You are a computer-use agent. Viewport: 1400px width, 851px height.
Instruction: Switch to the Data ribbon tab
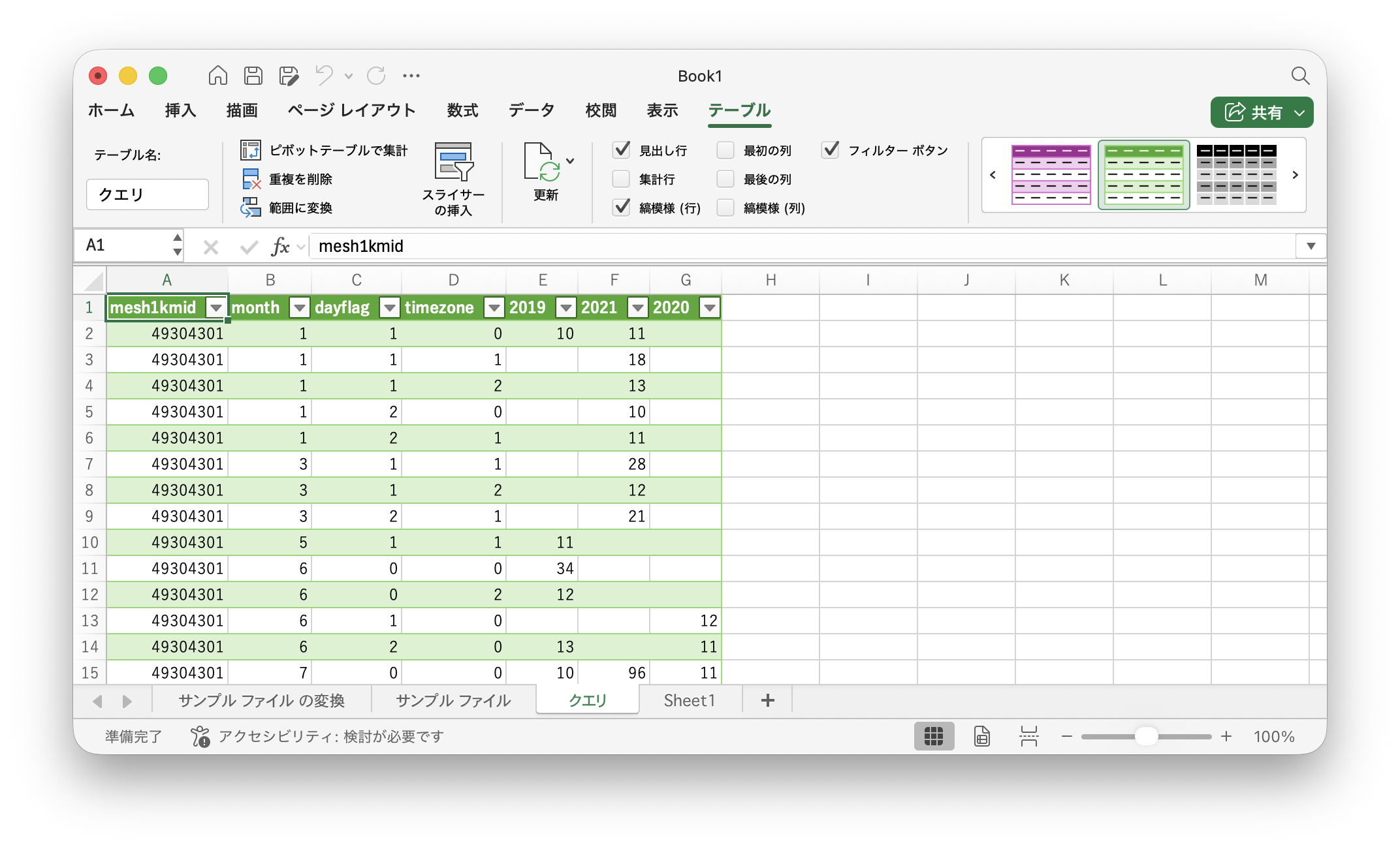531,110
